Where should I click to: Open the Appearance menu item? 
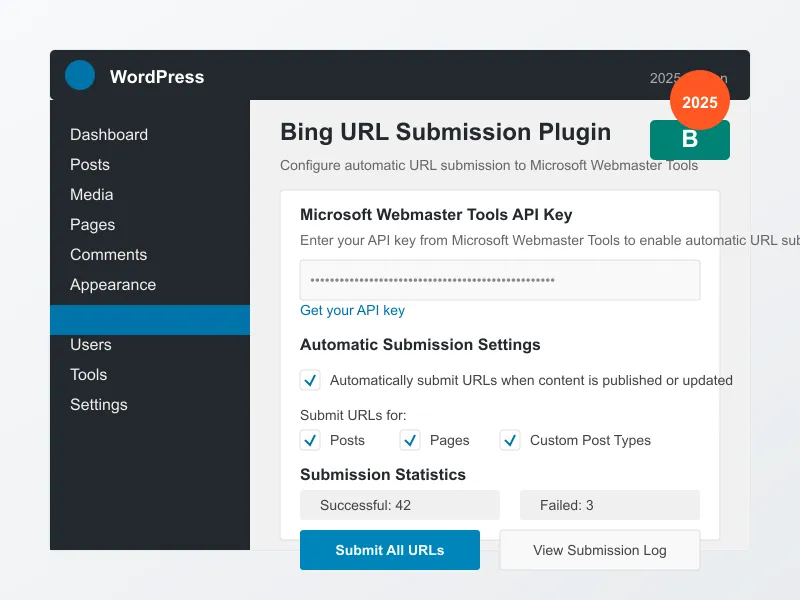[113, 285]
